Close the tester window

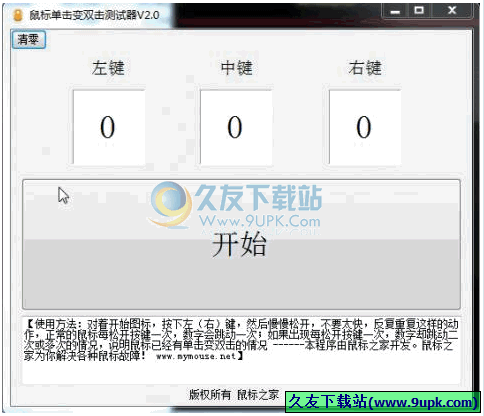point(452,11)
